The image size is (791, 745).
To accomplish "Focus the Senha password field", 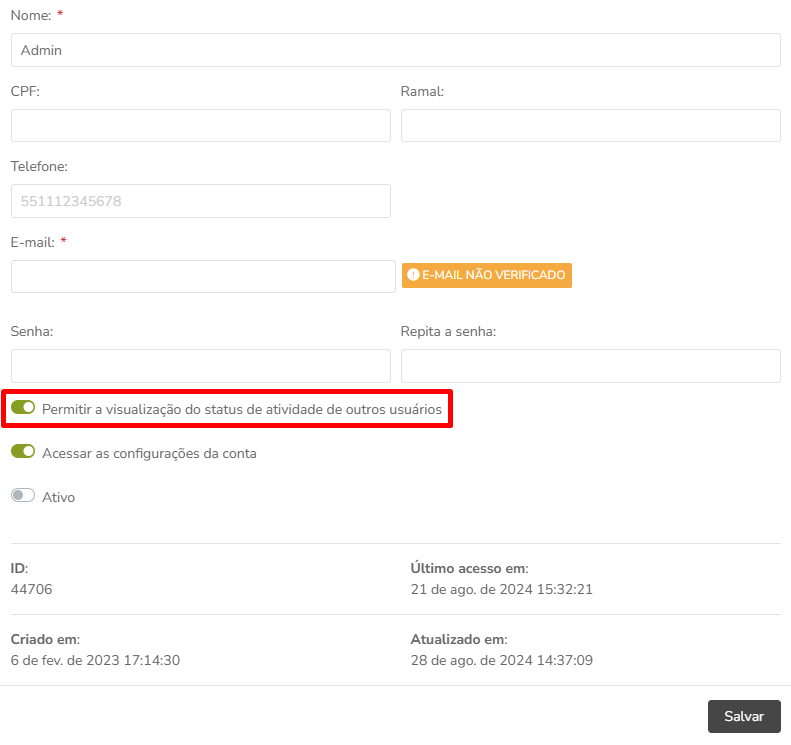I will [201, 366].
